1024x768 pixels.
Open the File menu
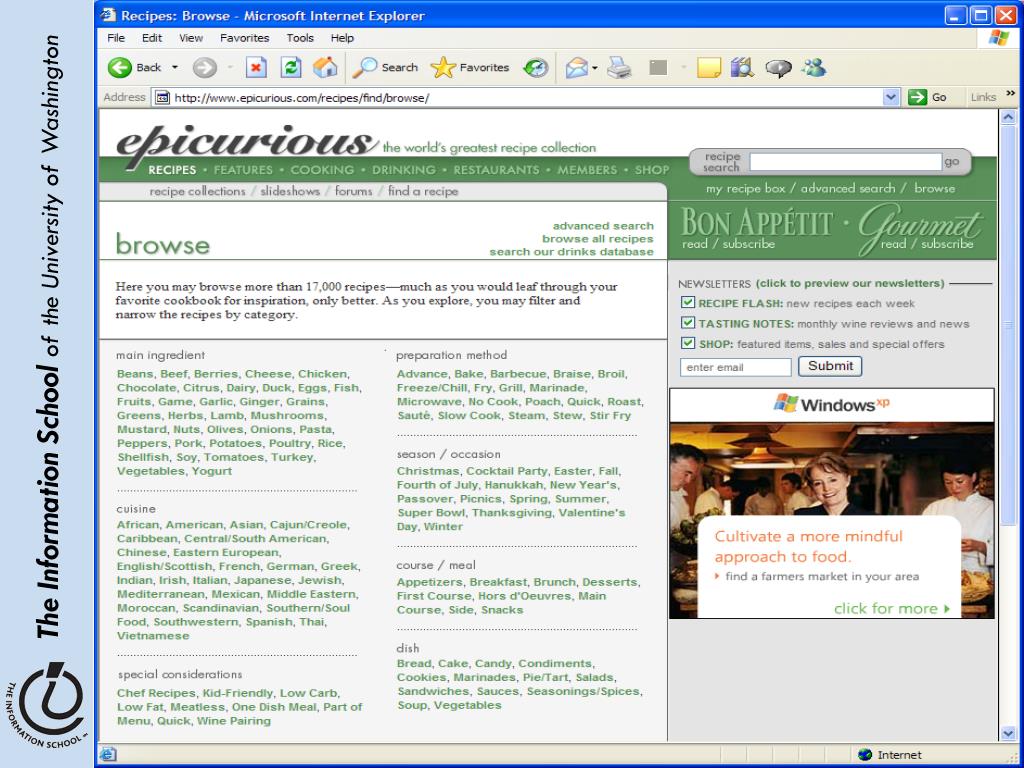click(116, 38)
